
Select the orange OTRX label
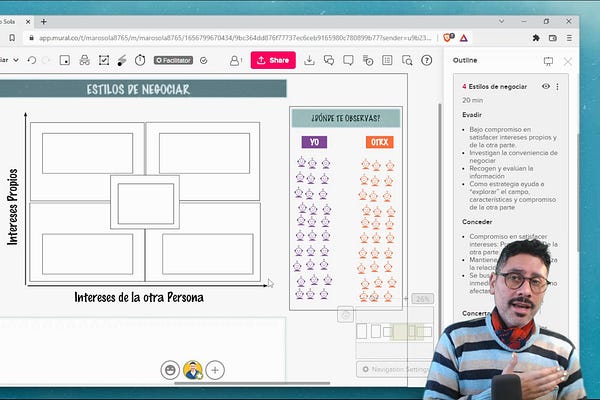point(379,142)
